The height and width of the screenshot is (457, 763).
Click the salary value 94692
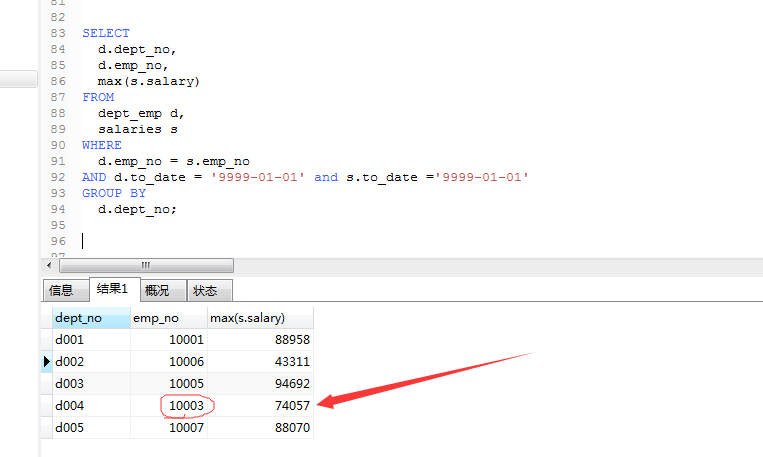click(260, 384)
